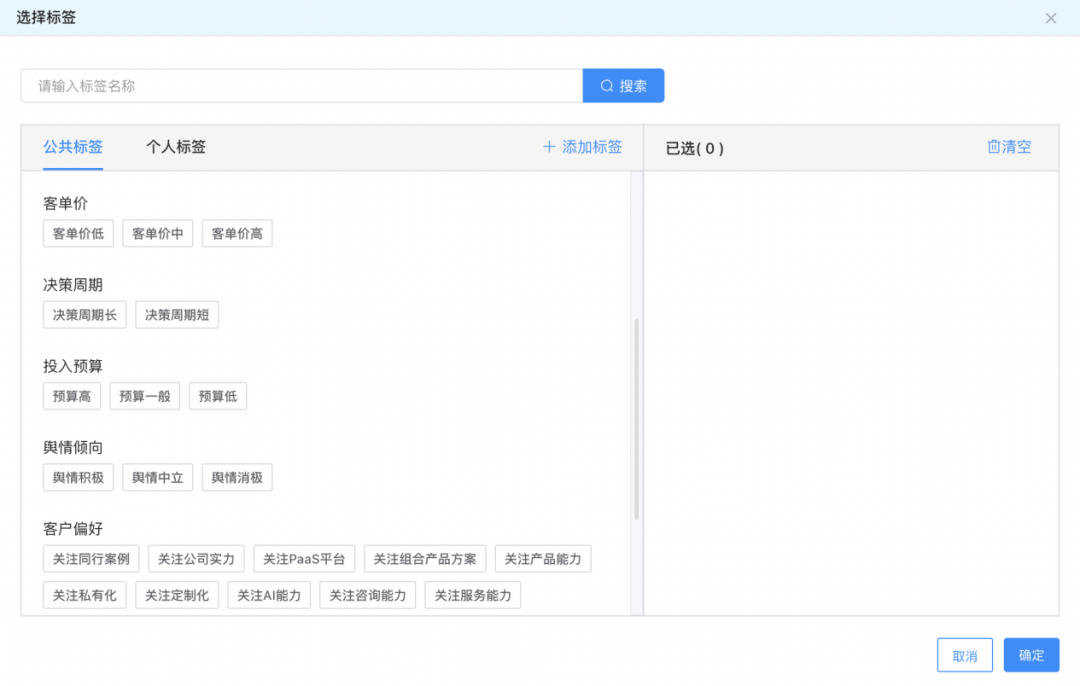Switch to the 个人标签 tab
Image resolution: width=1080 pixels, height=686 pixels.
174,146
